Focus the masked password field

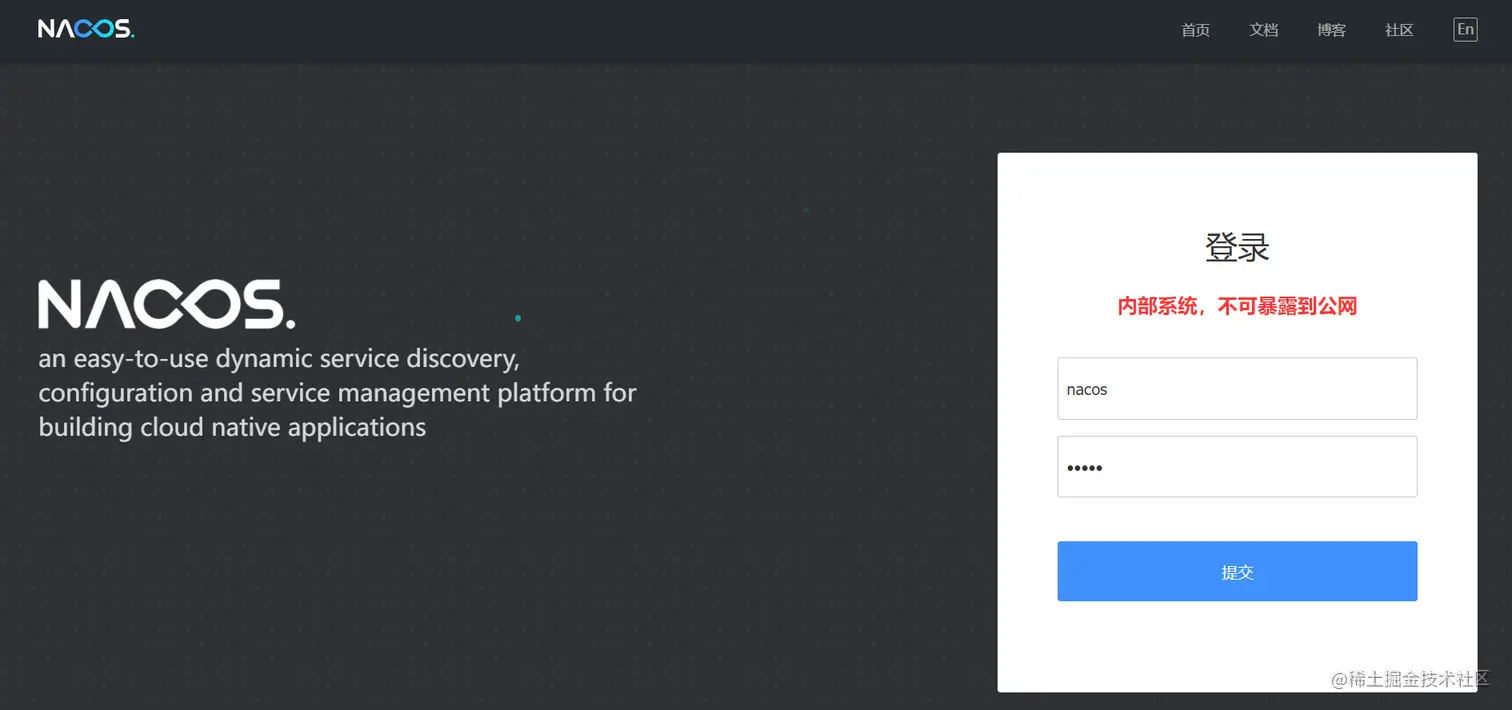point(1237,466)
